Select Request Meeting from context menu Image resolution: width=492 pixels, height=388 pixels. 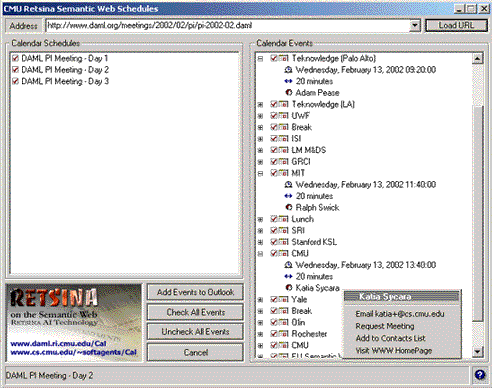coord(385,326)
